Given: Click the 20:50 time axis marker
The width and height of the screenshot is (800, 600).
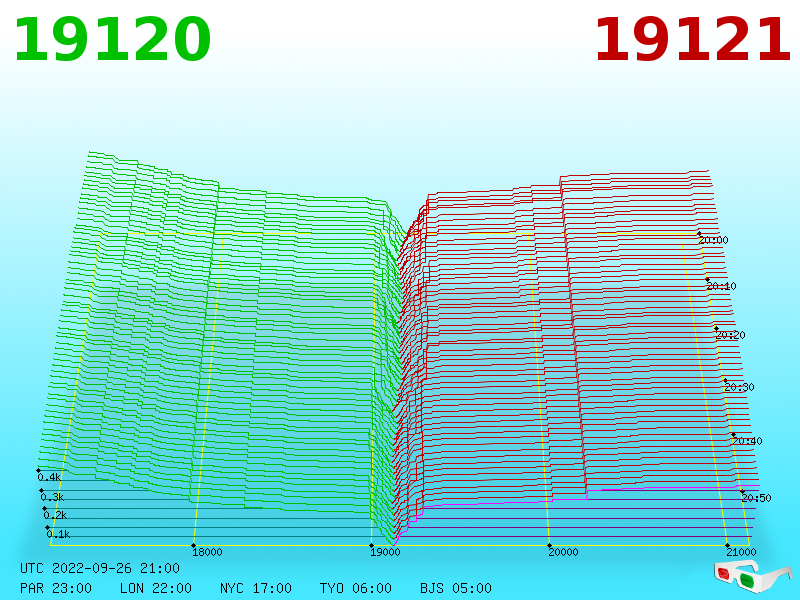Looking at the screenshot, I should (757, 498).
